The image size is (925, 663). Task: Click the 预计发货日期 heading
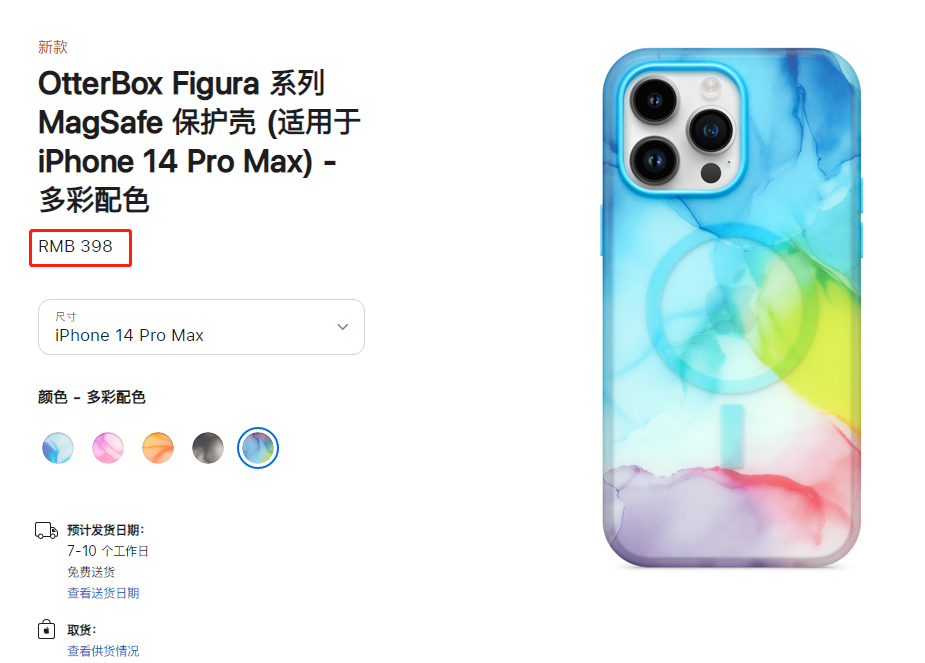pos(106,530)
